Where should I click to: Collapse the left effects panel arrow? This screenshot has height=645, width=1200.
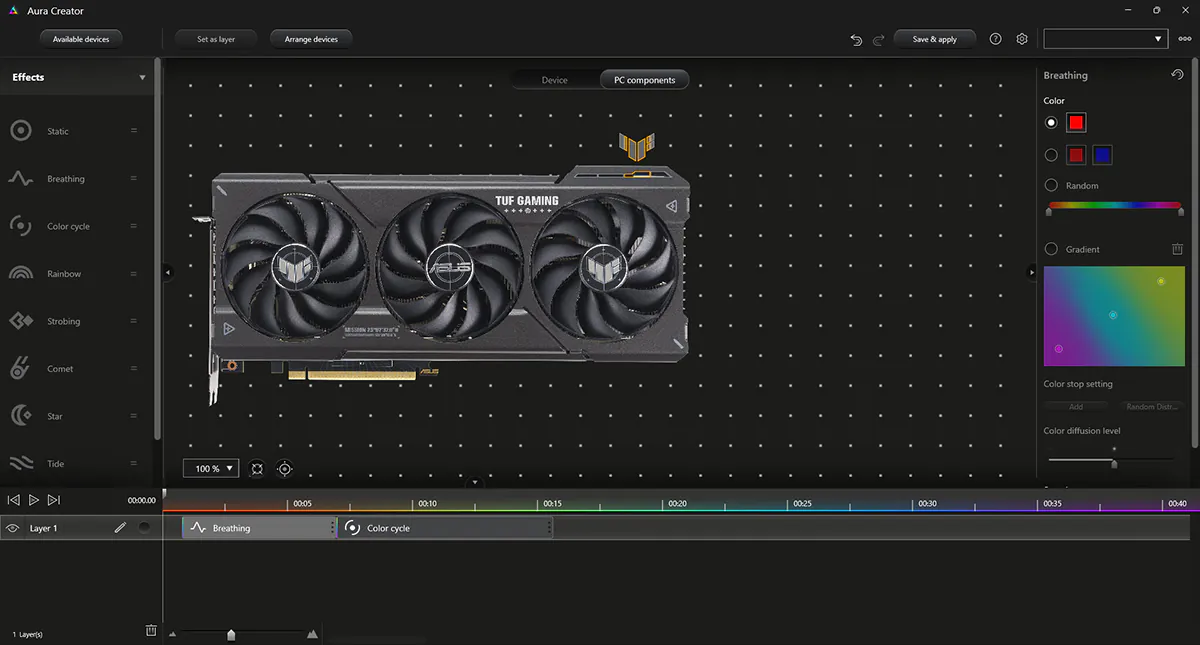(167, 272)
